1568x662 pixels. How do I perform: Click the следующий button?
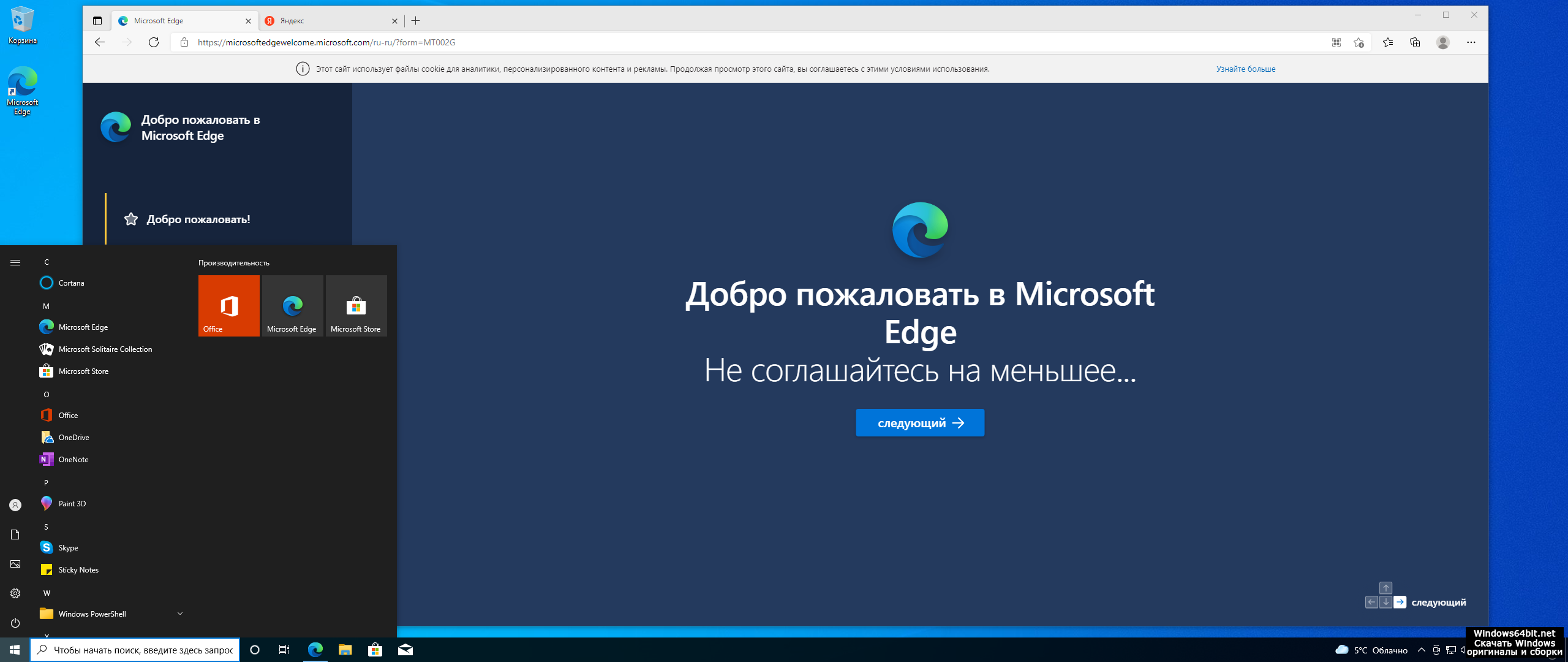pos(919,423)
